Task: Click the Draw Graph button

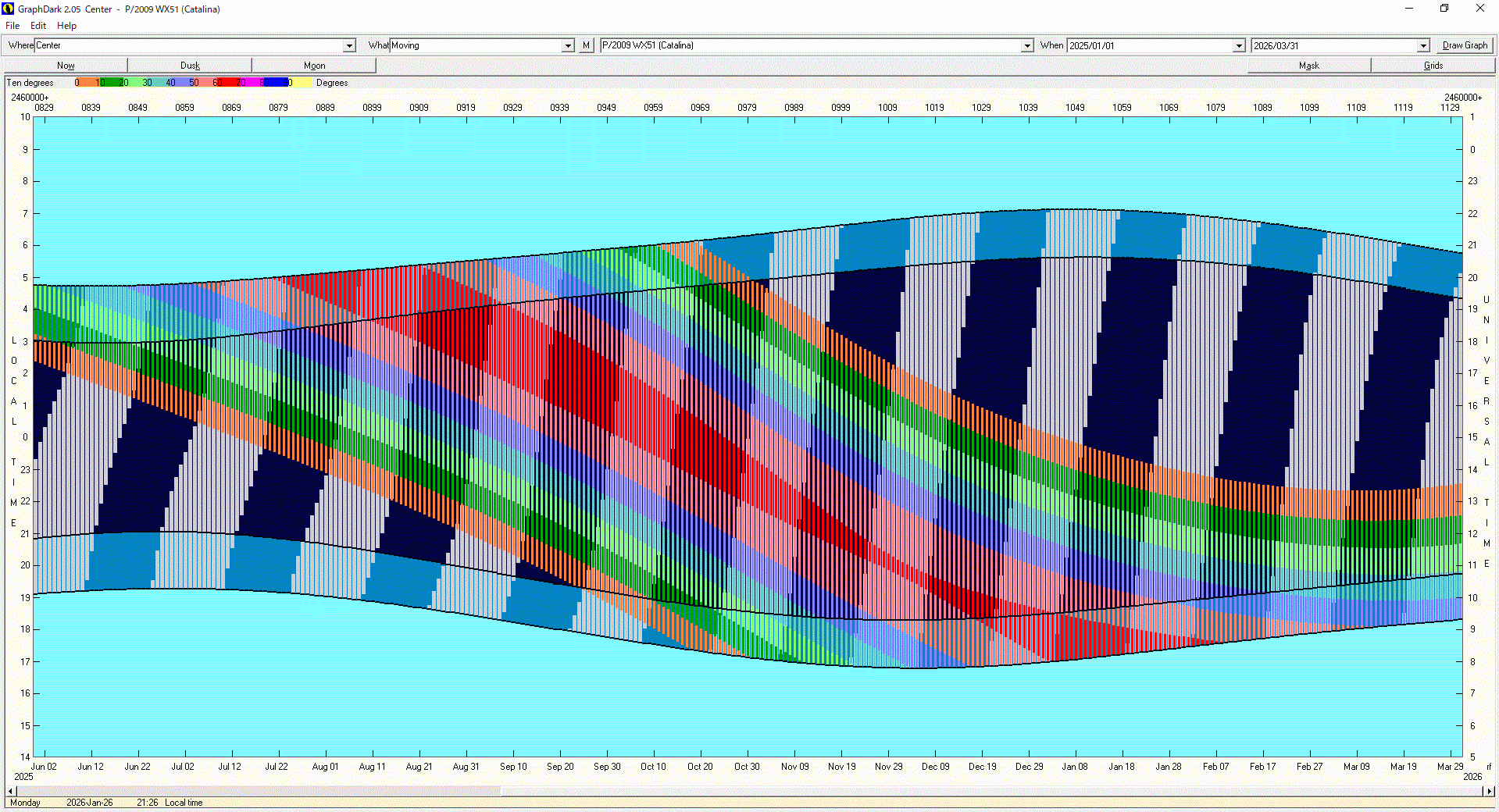Action: [x=1465, y=45]
